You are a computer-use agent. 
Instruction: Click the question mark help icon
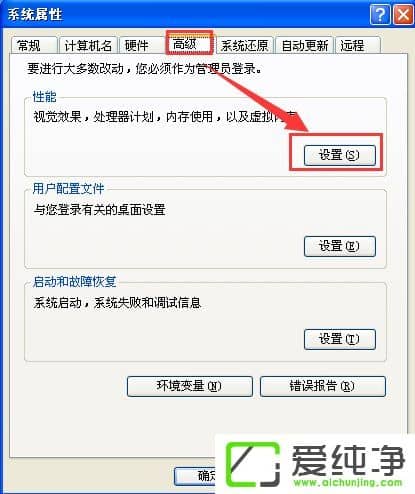(x=380, y=14)
